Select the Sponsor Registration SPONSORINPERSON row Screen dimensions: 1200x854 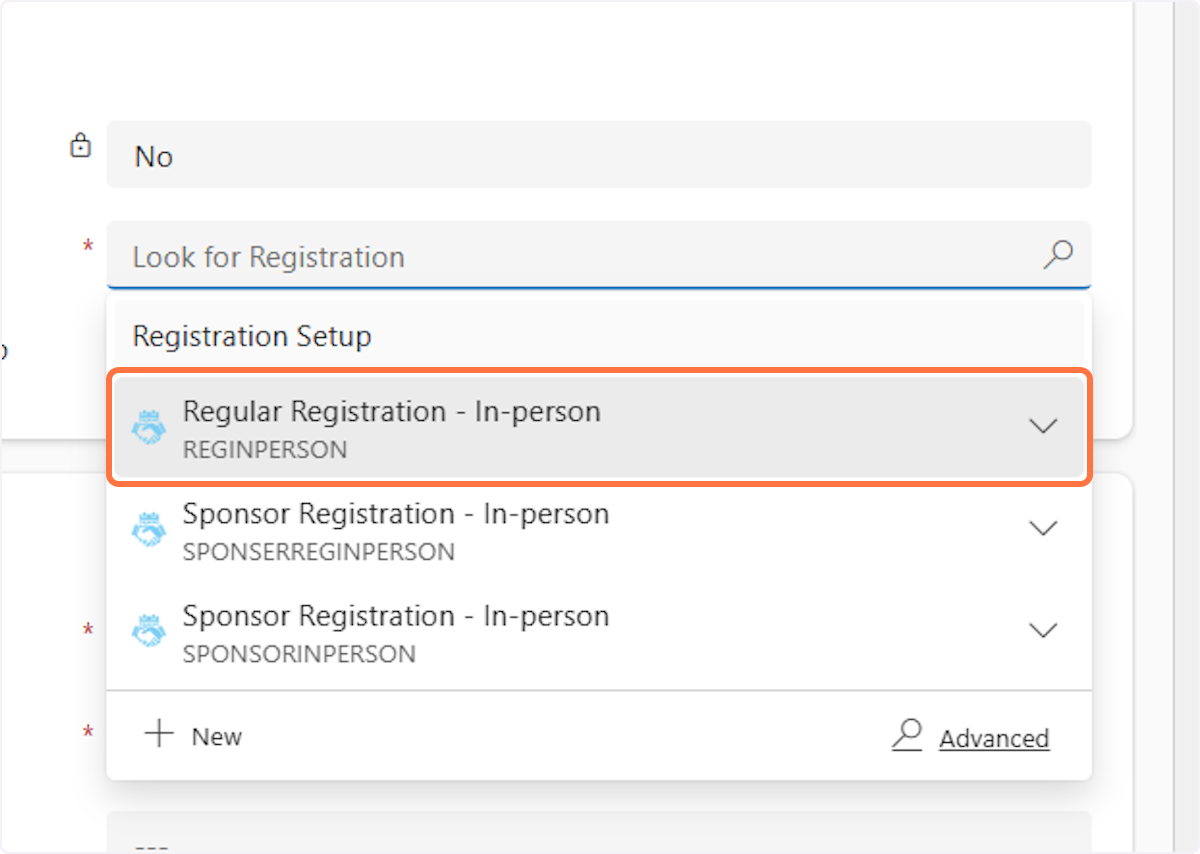500,632
